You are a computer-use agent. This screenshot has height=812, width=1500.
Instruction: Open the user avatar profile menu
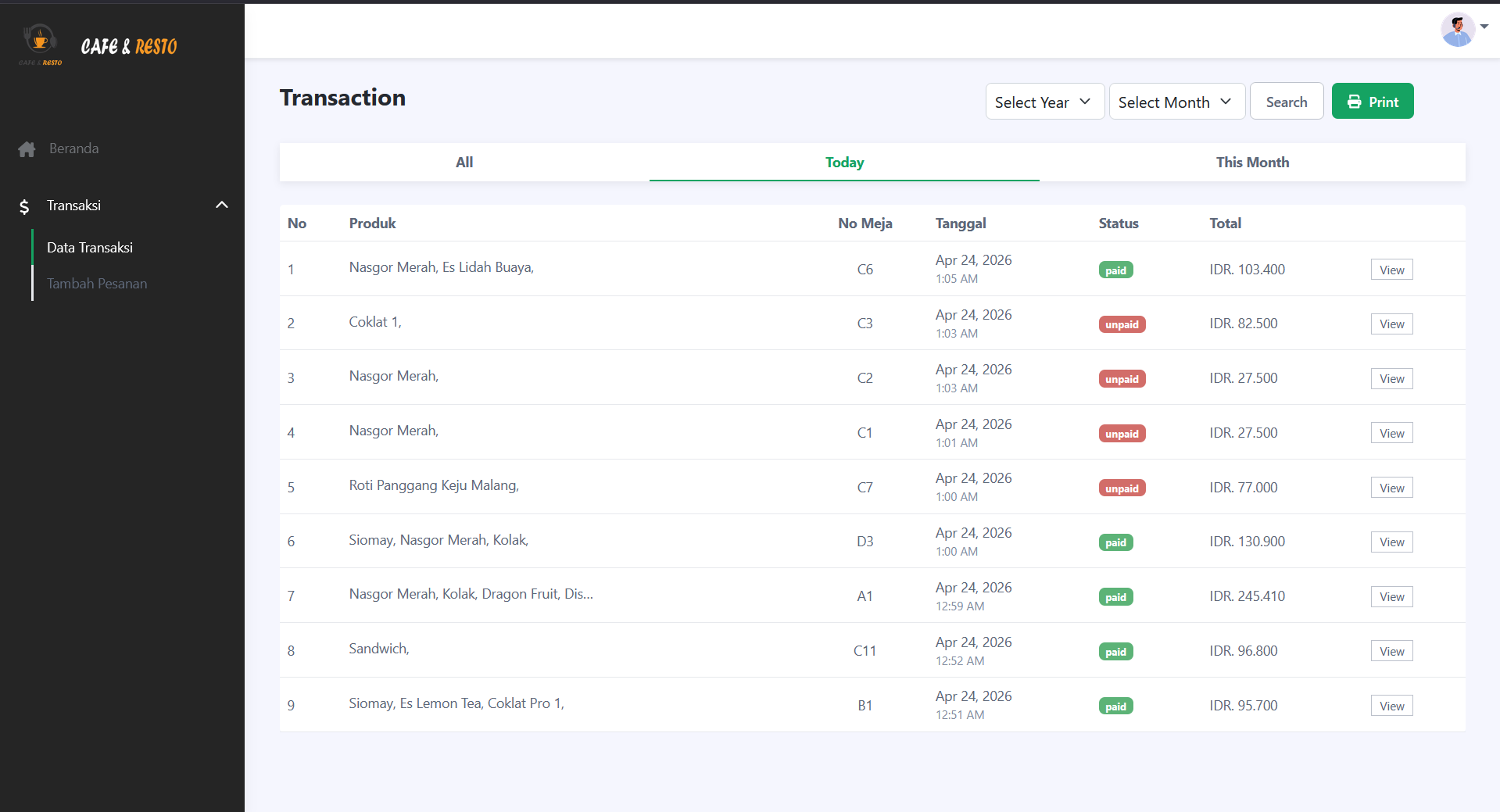click(x=1458, y=30)
